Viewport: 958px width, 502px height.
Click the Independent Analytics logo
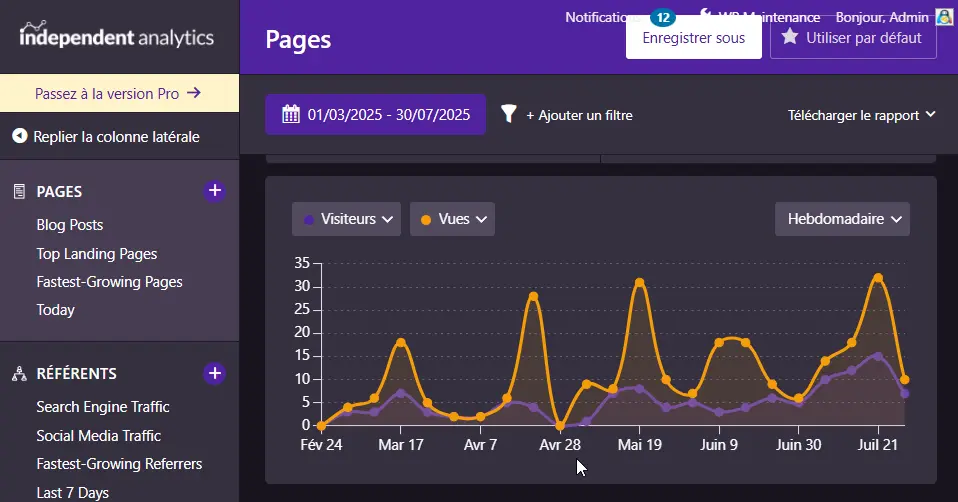coord(117,35)
